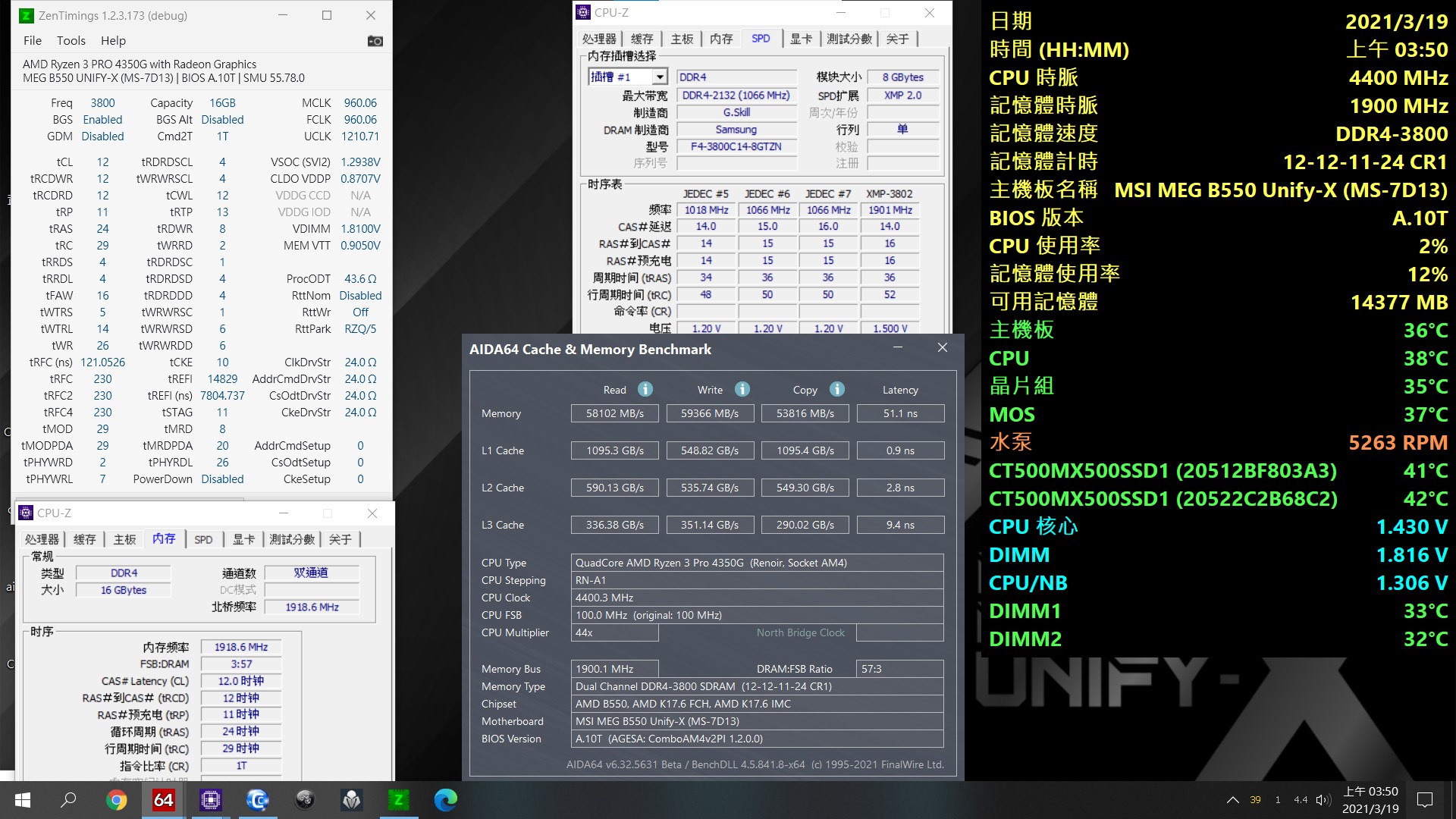The height and width of the screenshot is (819, 1456).
Task: Open Google Chrome from taskbar
Action: point(116,800)
